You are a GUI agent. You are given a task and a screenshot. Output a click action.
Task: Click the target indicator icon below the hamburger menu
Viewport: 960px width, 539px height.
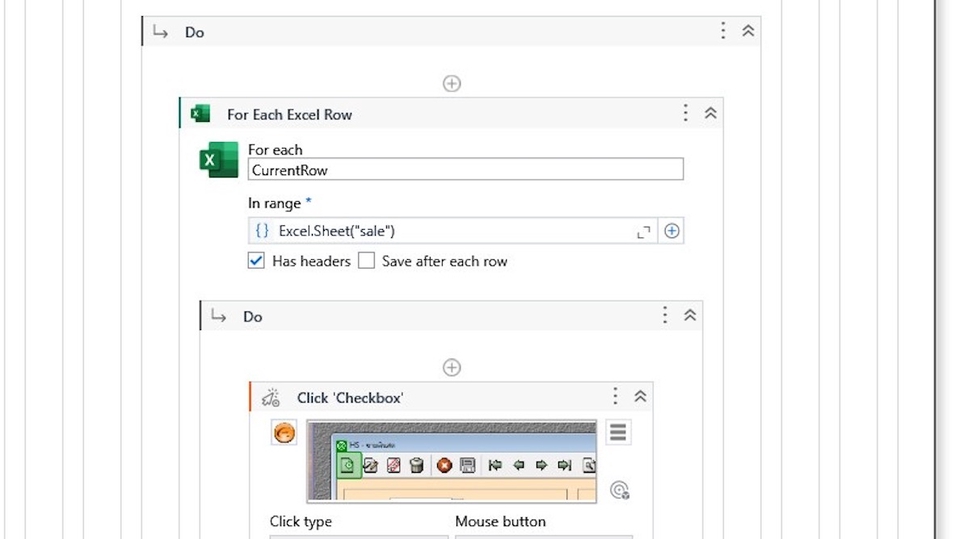pos(619,490)
